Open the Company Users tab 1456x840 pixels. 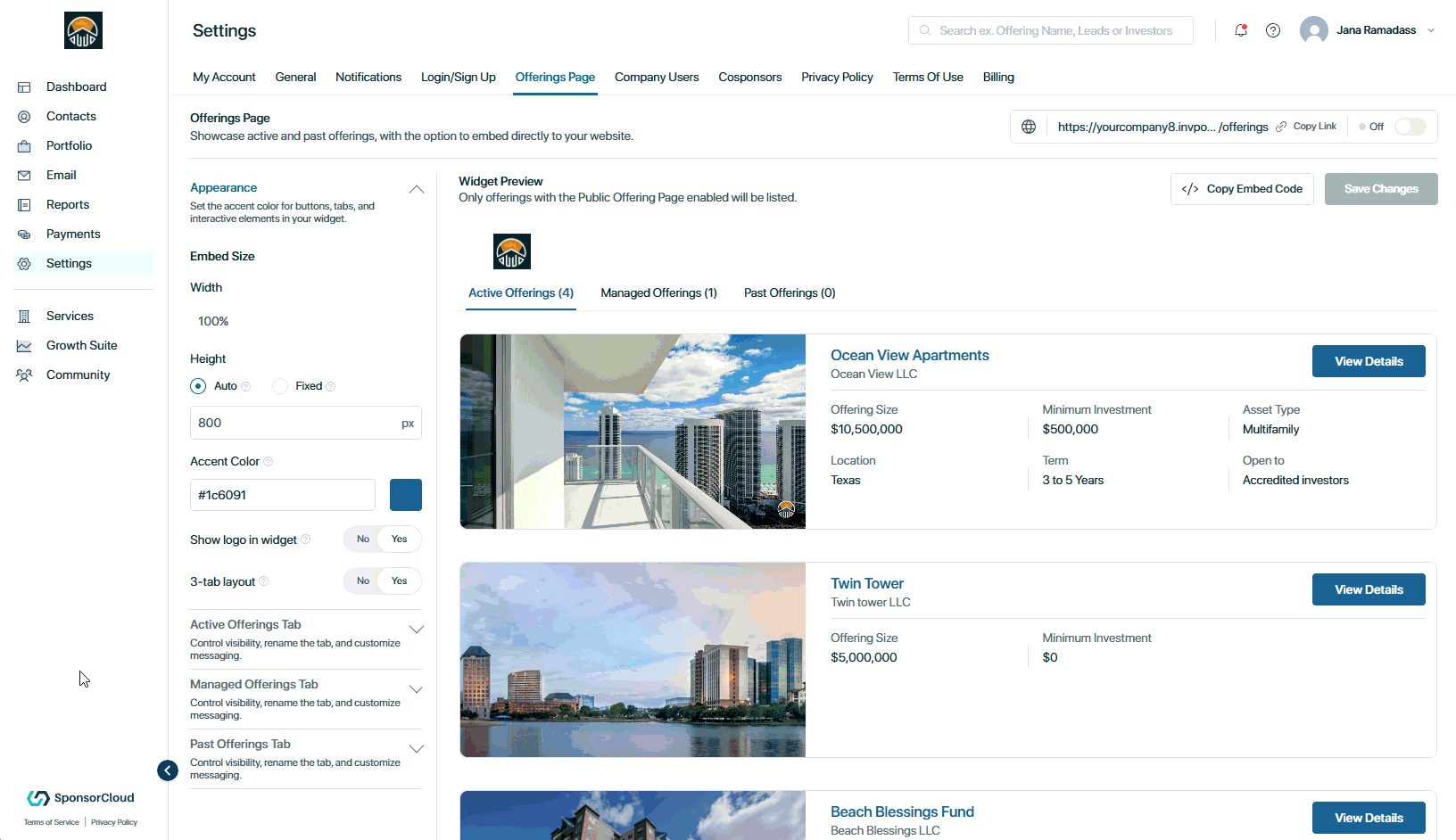coord(657,78)
